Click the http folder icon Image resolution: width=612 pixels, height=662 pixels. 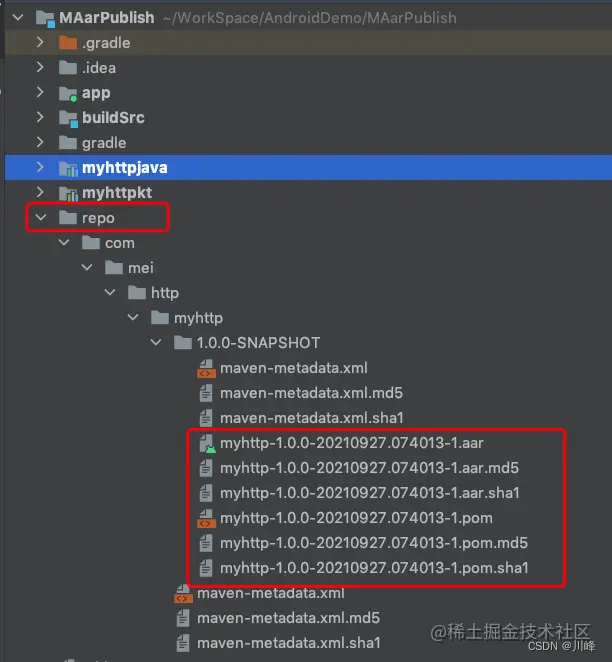(137, 293)
